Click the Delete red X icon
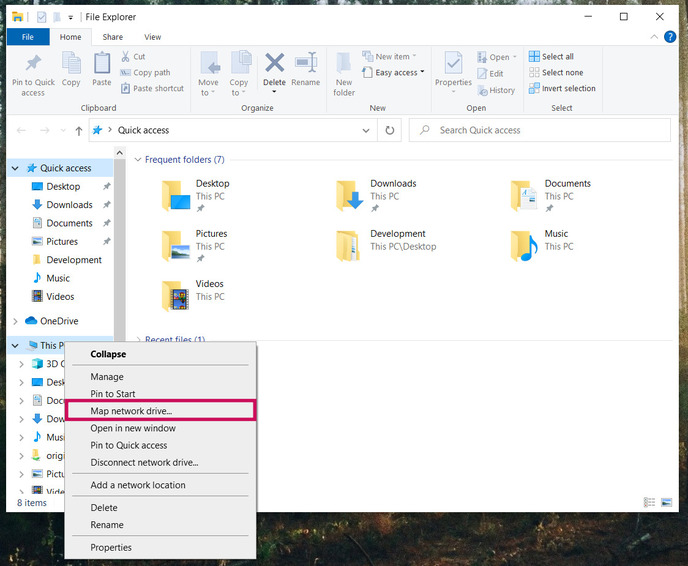 274,63
